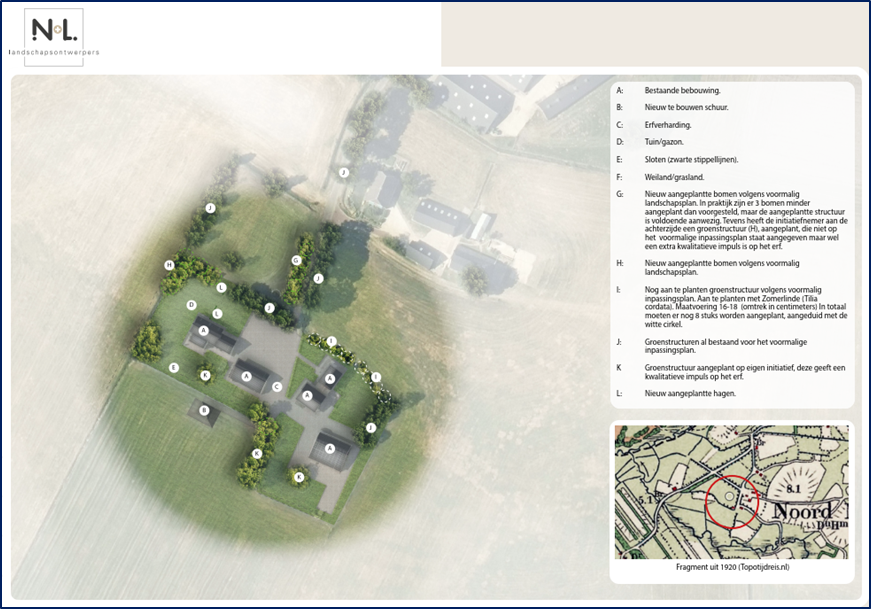
Task: Click the H legend text 'Nieuw aangeplante bomen'
Action: (x=722, y=267)
